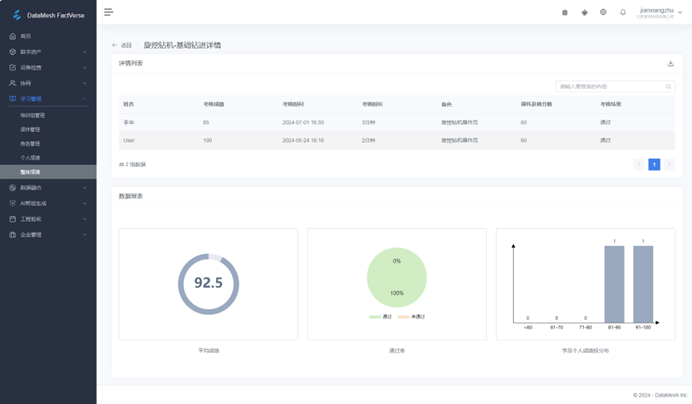Open the notification bell icon

pyautogui.click(x=622, y=13)
